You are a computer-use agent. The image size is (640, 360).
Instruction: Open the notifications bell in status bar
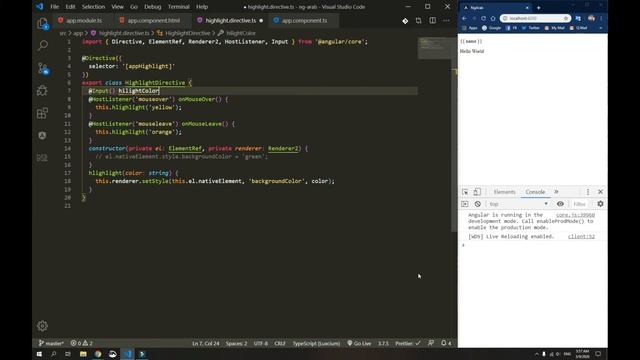point(446,343)
